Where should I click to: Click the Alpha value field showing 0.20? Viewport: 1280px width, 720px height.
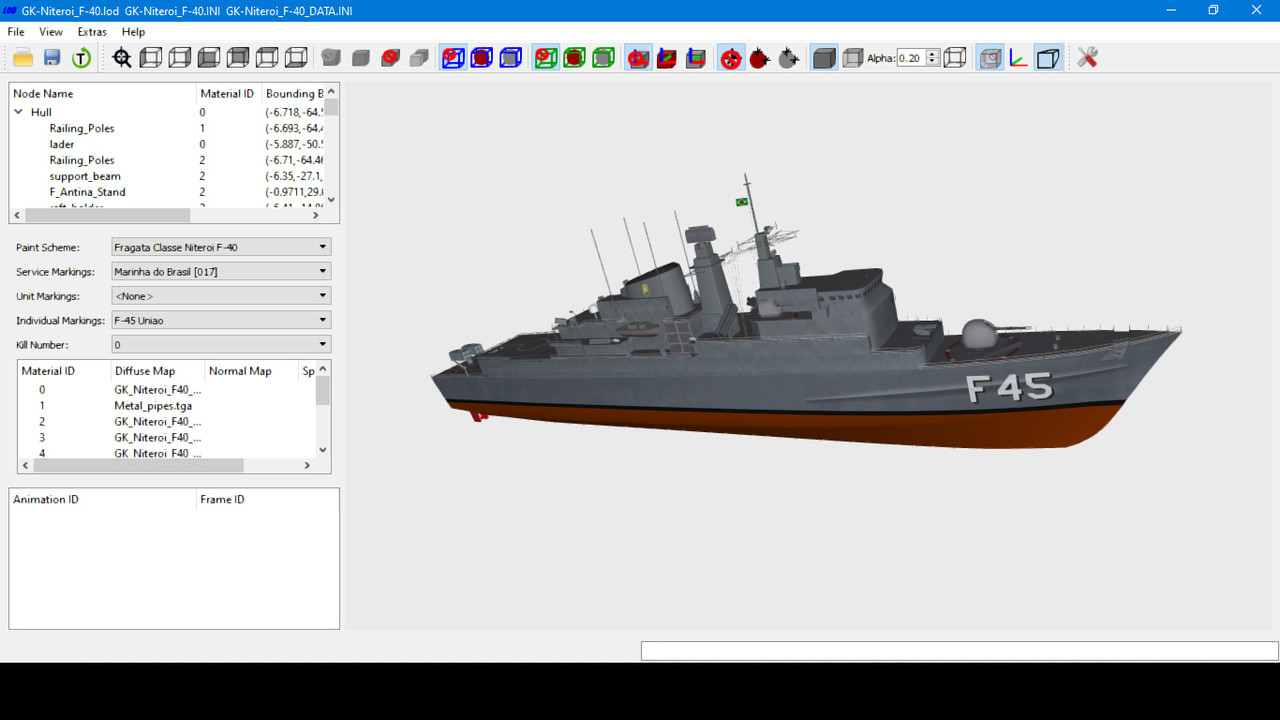tap(911, 58)
